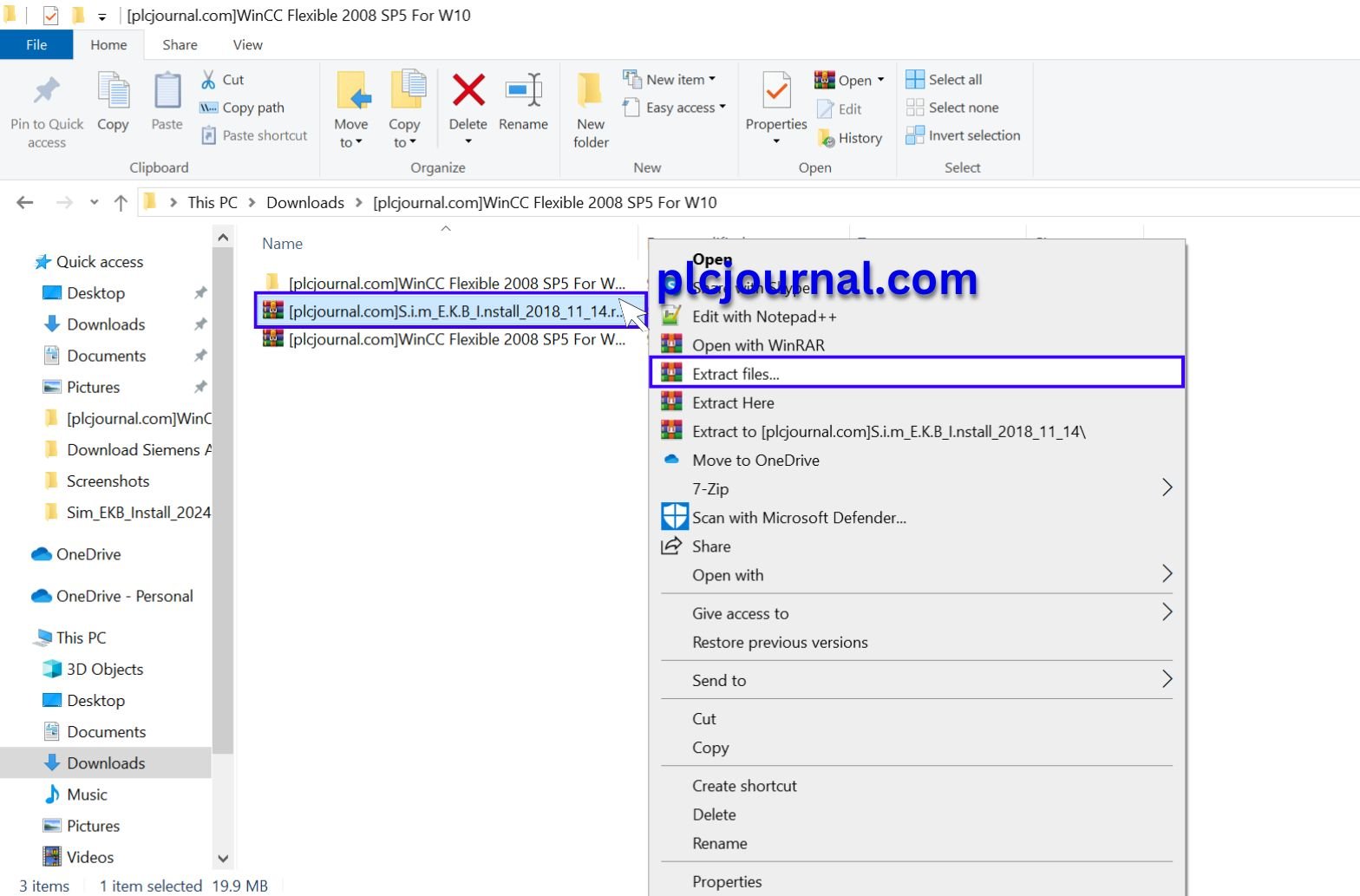Image resolution: width=1360 pixels, height=896 pixels.
Task: Click the Rename ribbon icon
Action: 524,90
